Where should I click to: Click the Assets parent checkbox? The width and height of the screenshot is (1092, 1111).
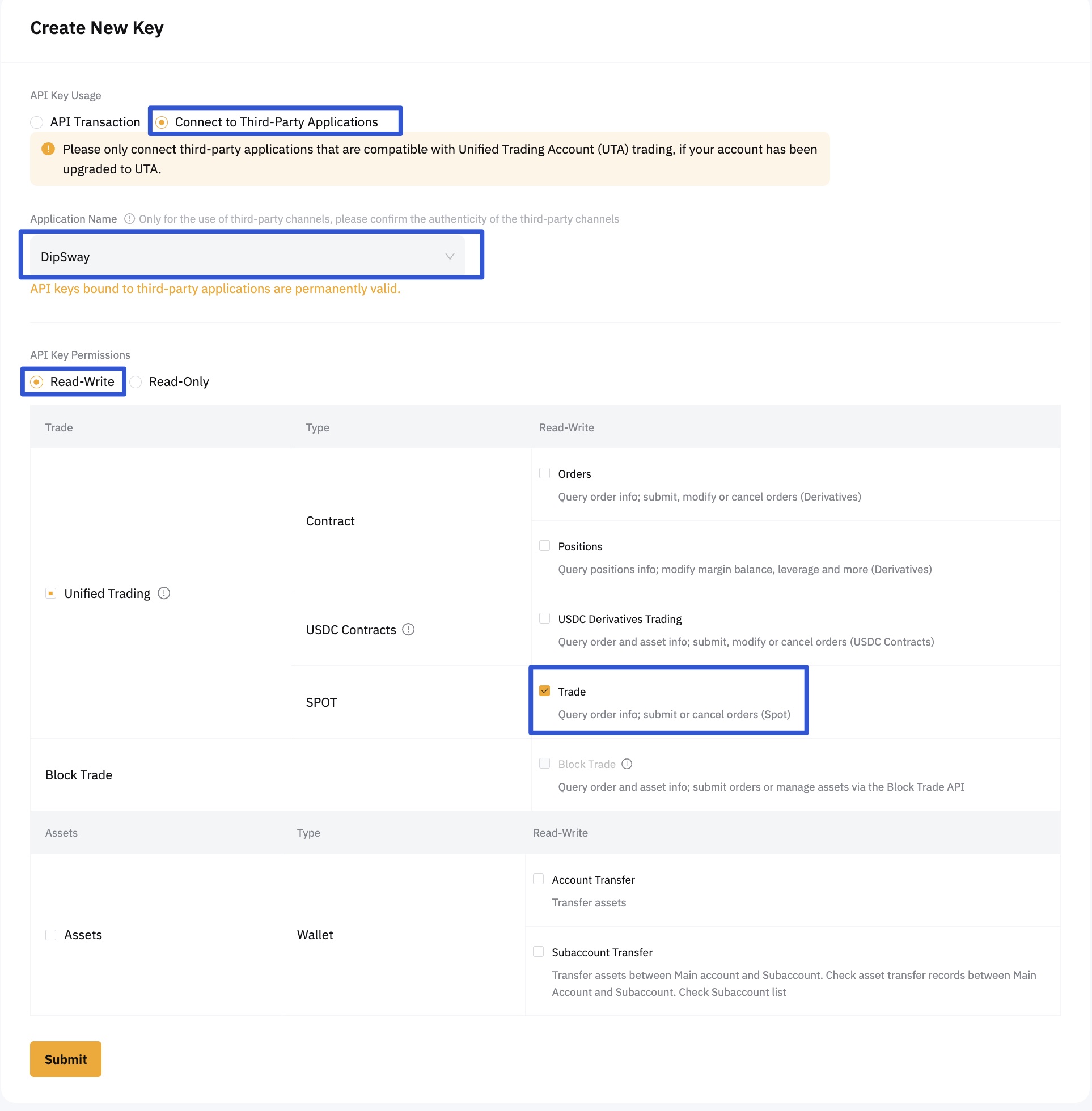click(51, 934)
